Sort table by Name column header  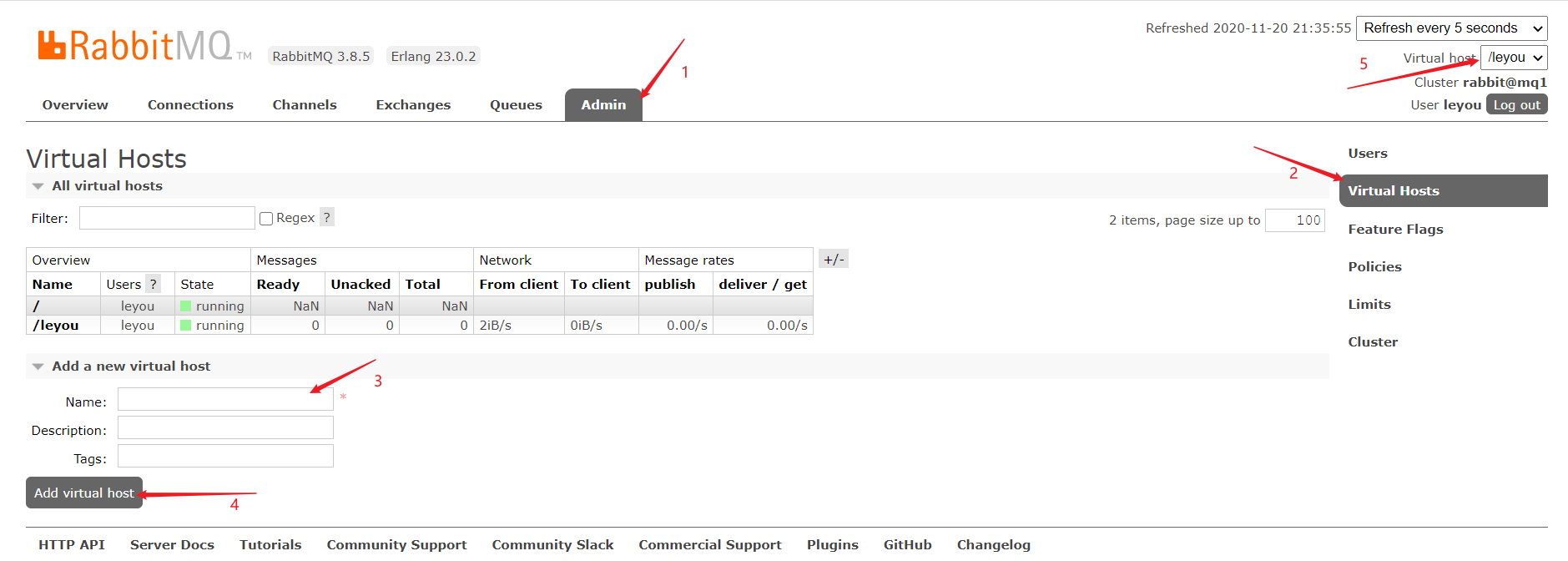53,284
